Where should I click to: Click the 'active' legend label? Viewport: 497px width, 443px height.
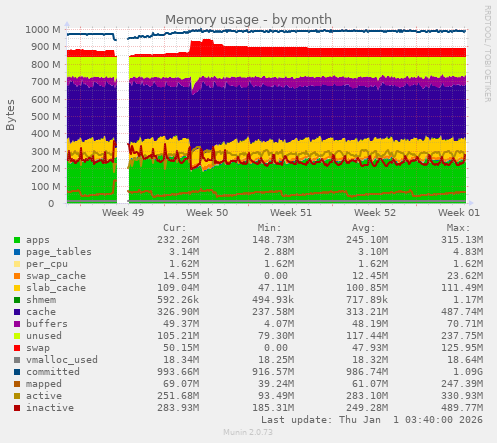click(44, 396)
